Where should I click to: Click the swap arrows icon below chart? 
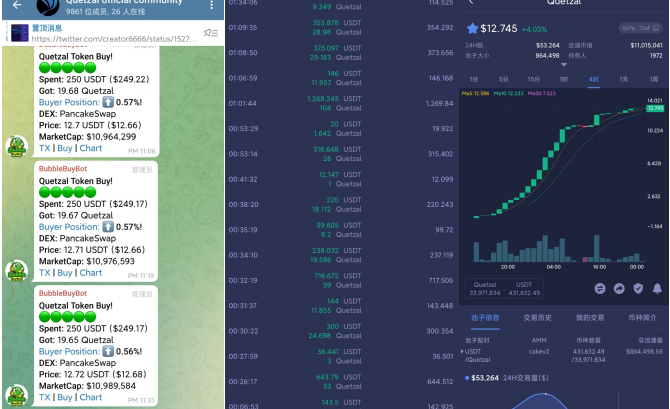pyautogui.click(x=600, y=288)
